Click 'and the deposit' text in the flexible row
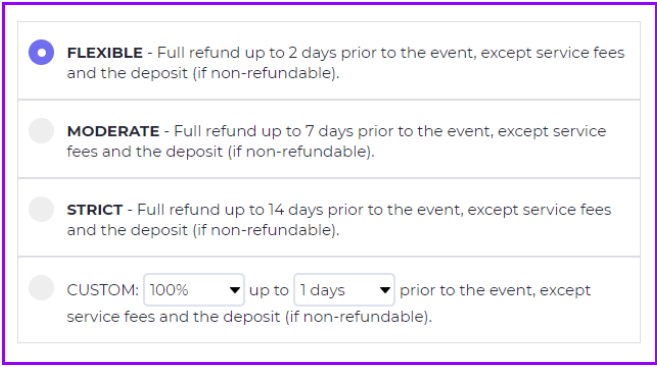This screenshot has width=657, height=367. click(127, 73)
